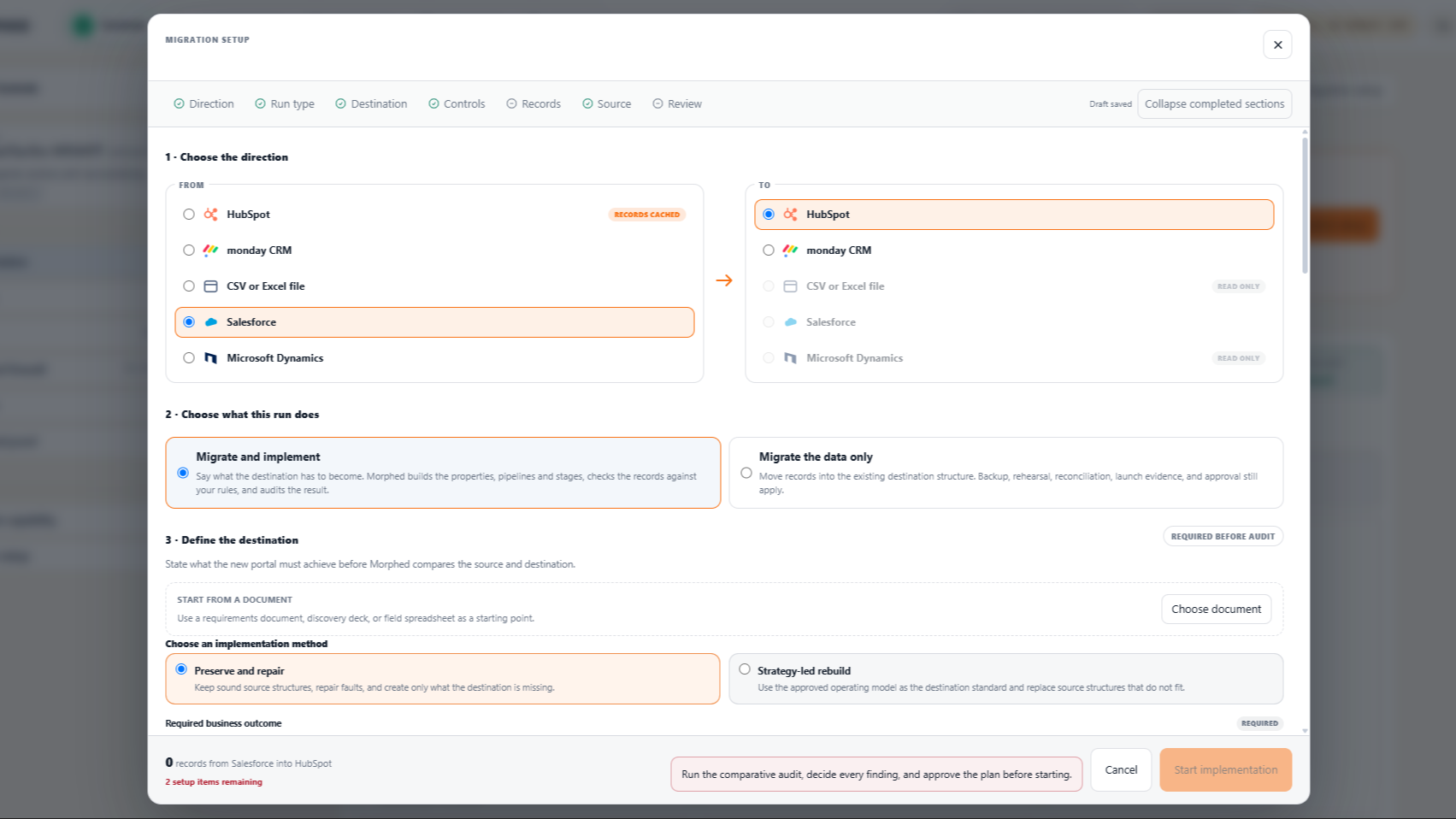This screenshot has width=1456, height=819.
Task: Select the Migrate and implement radio option
Action: (x=183, y=473)
